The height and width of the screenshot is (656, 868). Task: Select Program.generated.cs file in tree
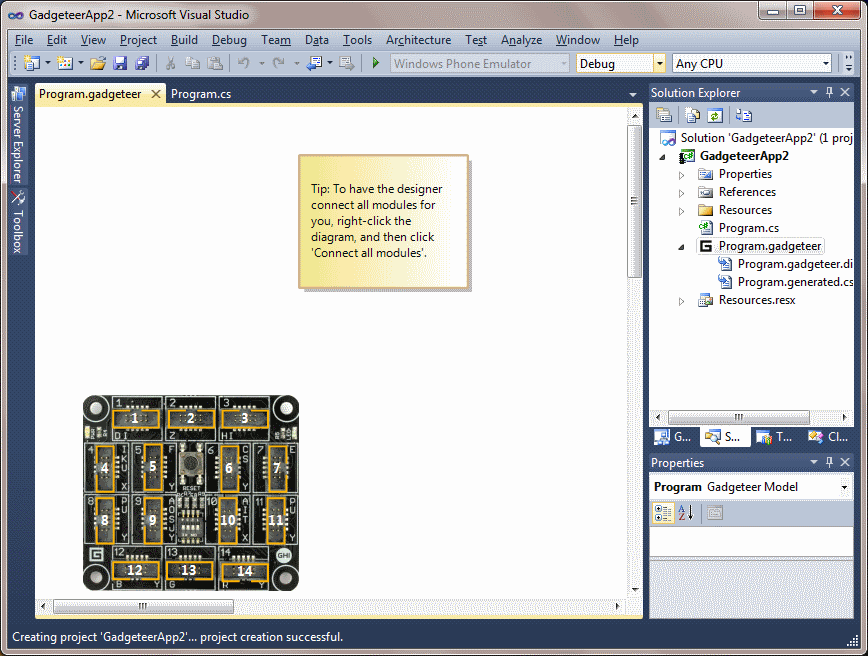click(795, 282)
